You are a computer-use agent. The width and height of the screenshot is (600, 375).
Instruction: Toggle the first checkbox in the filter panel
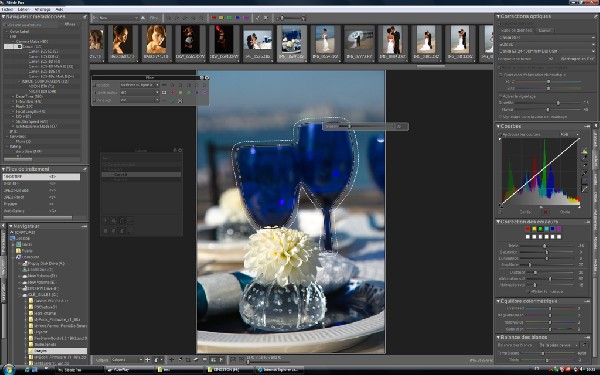click(x=94, y=85)
